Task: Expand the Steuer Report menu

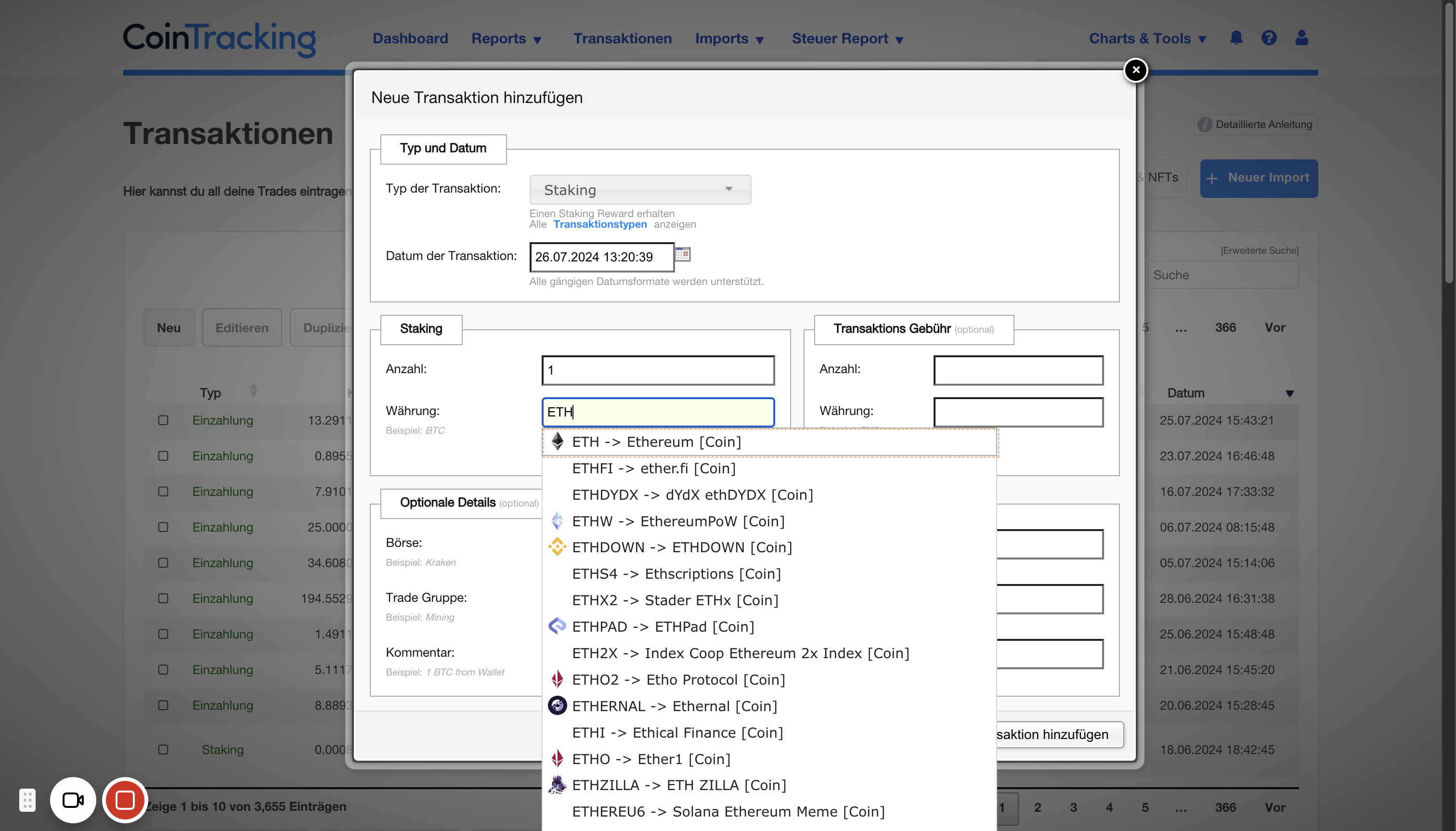Action: click(x=847, y=39)
